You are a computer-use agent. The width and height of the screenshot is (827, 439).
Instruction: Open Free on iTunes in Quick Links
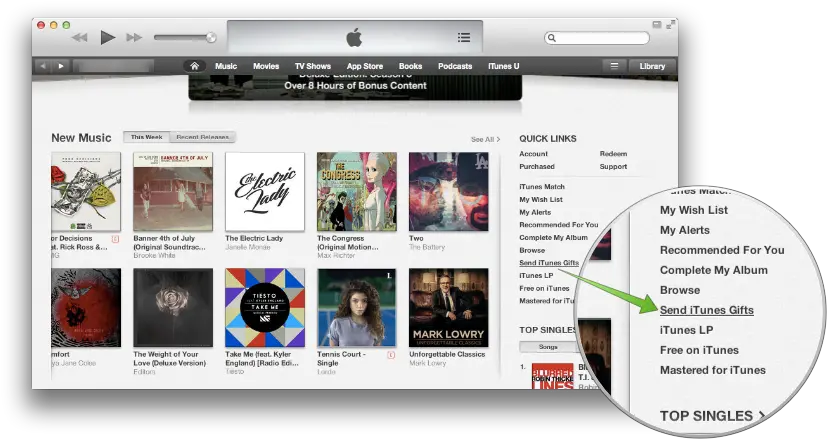[544, 288]
